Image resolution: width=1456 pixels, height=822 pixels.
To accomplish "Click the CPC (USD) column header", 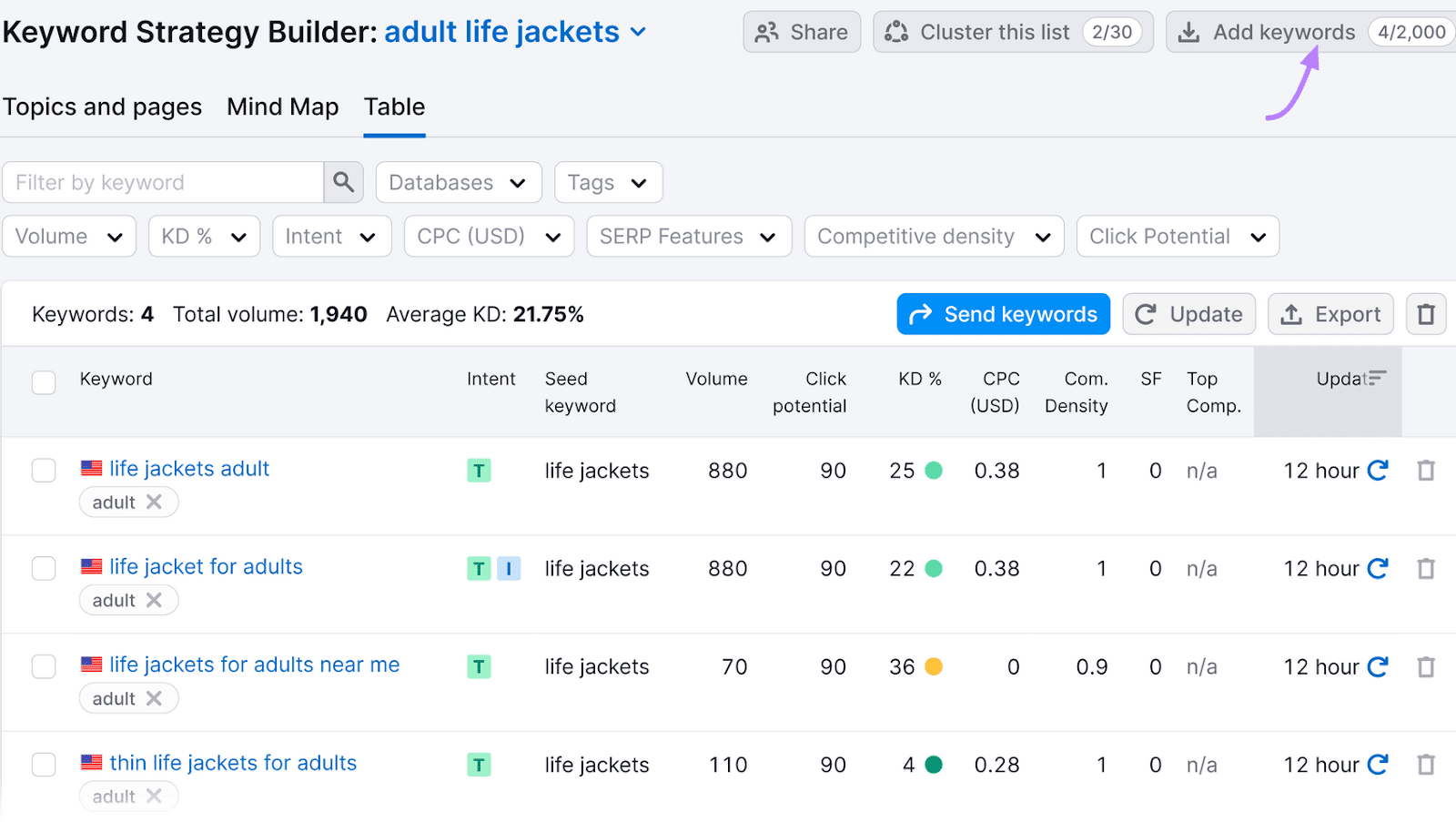I will pos(995,392).
